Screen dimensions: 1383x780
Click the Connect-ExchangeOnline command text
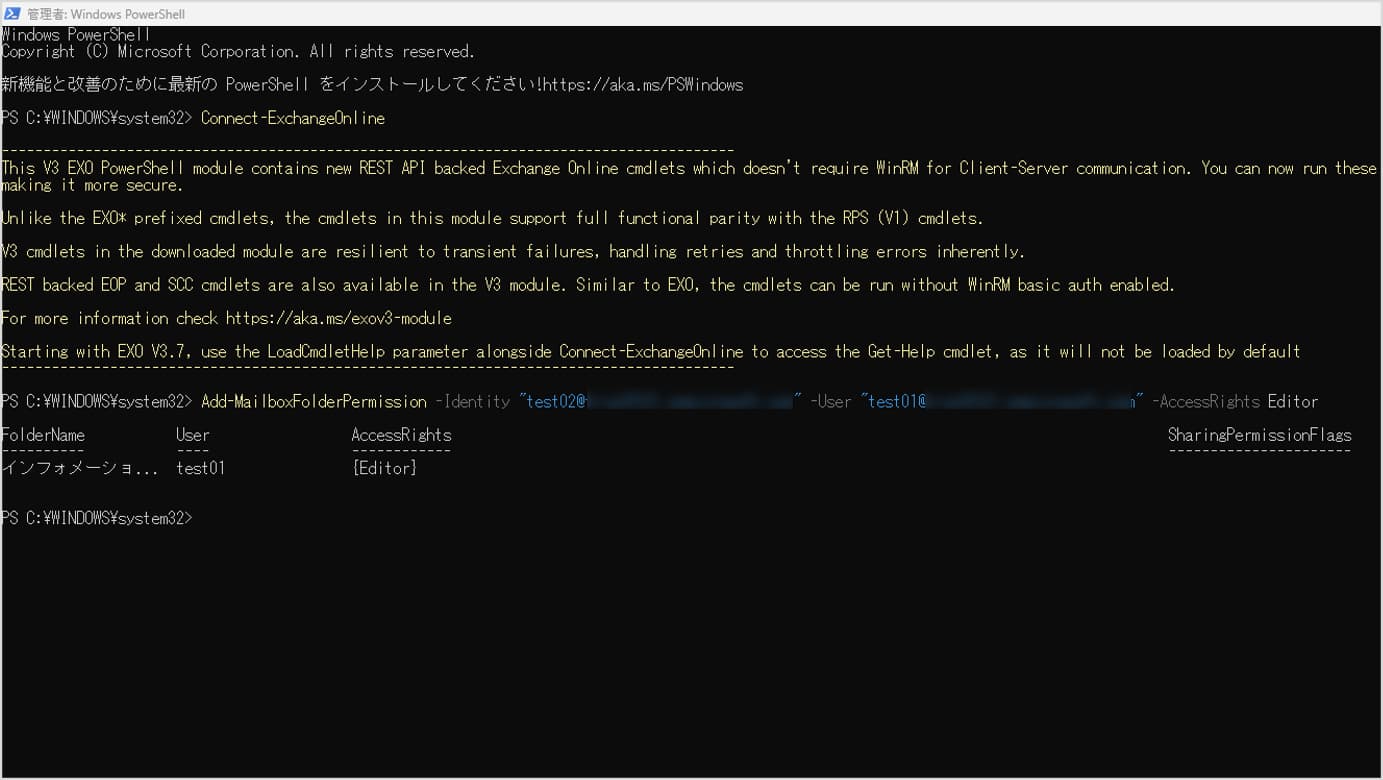(x=292, y=118)
